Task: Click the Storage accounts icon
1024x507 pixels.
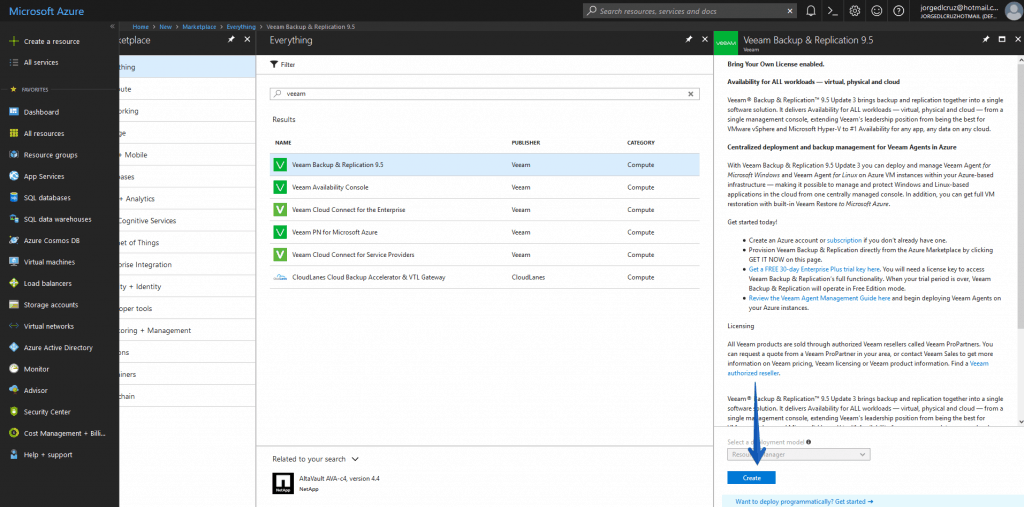Action: tap(13, 304)
